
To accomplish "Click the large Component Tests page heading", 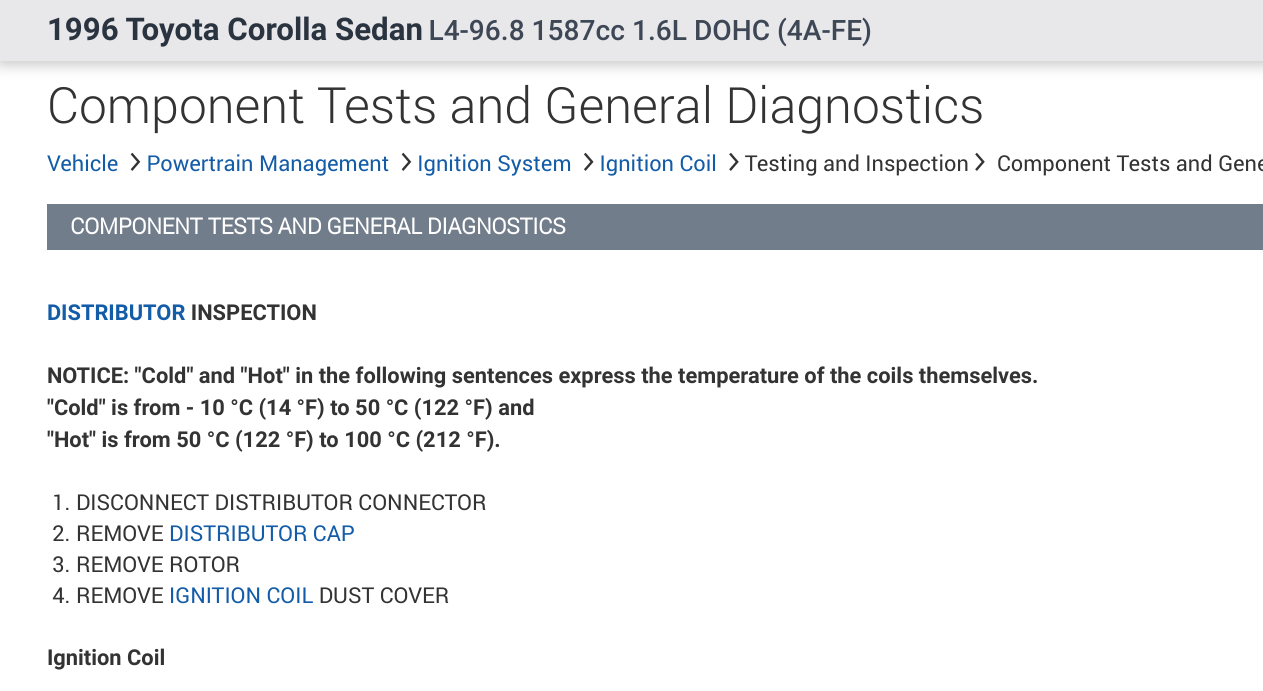I will click(x=515, y=107).
